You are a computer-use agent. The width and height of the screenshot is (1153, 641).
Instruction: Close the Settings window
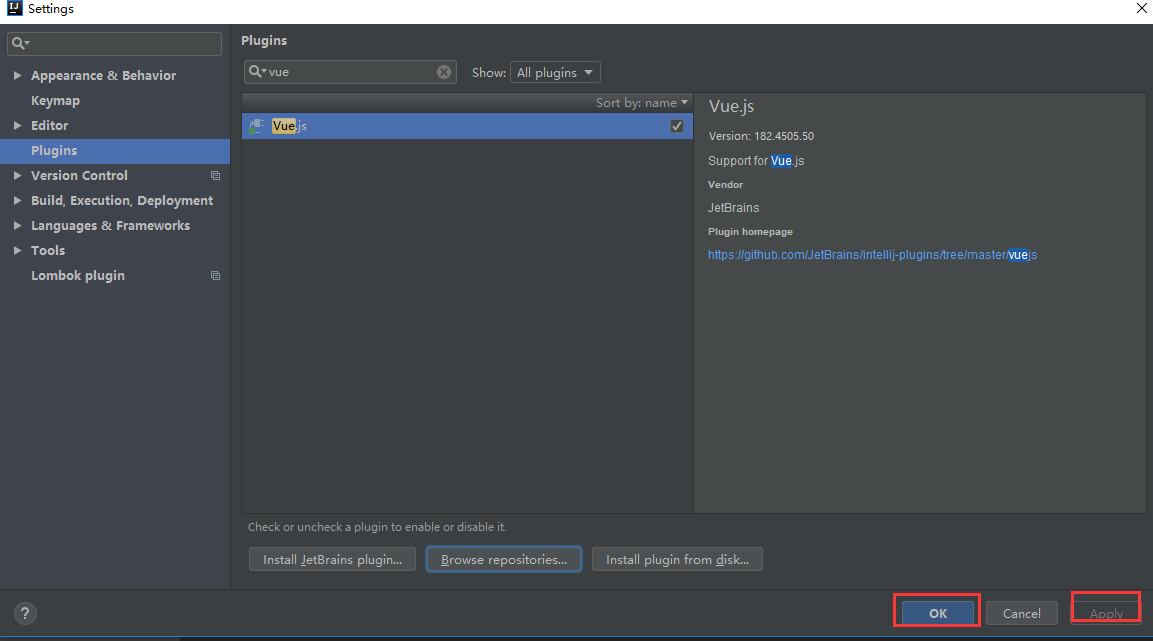pos(1141,8)
